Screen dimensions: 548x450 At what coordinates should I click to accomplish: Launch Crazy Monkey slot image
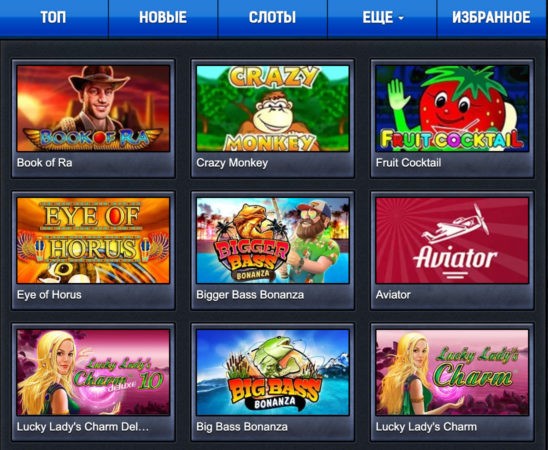[x=273, y=108]
